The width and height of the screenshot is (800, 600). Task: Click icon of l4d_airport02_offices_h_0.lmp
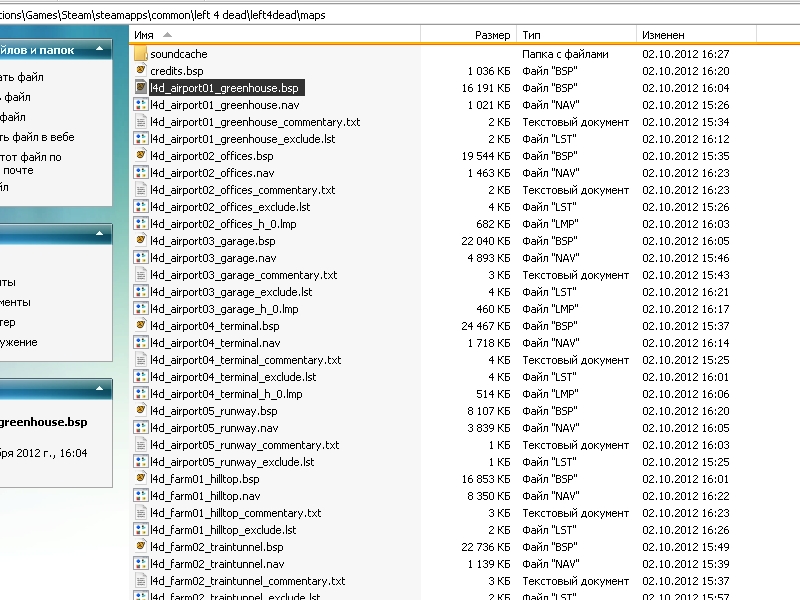[140, 223]
